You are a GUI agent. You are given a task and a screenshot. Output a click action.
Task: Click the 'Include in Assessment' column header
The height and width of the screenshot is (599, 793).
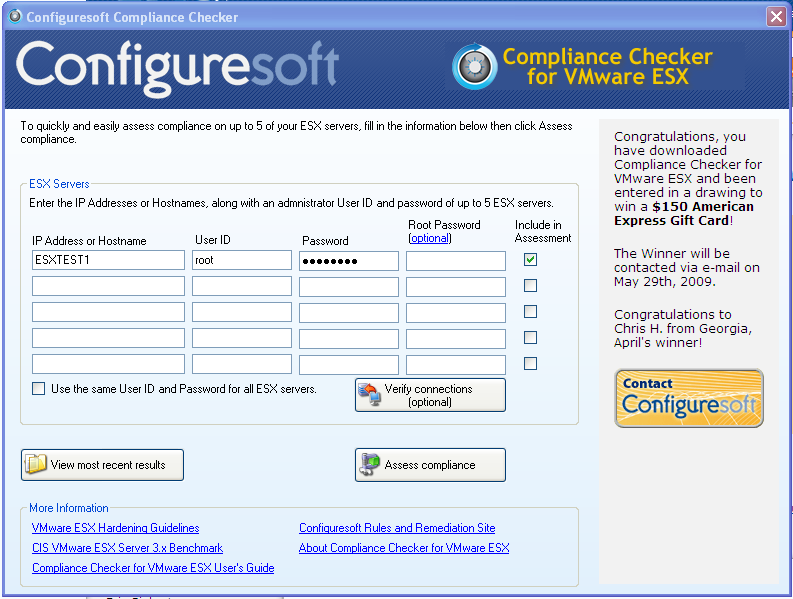543,231
